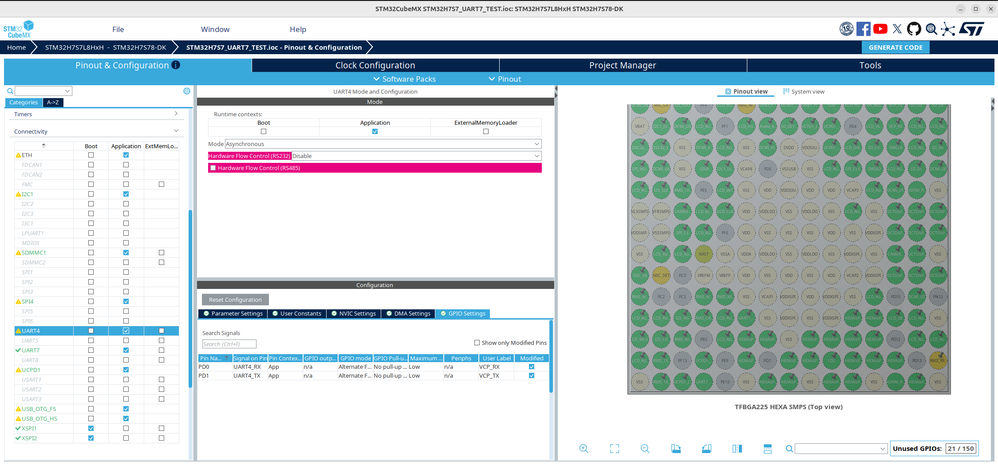Select the UART7 peripheral row
Image resolution: width=998 pixels, height=466 pixels.
pos(96,350)
